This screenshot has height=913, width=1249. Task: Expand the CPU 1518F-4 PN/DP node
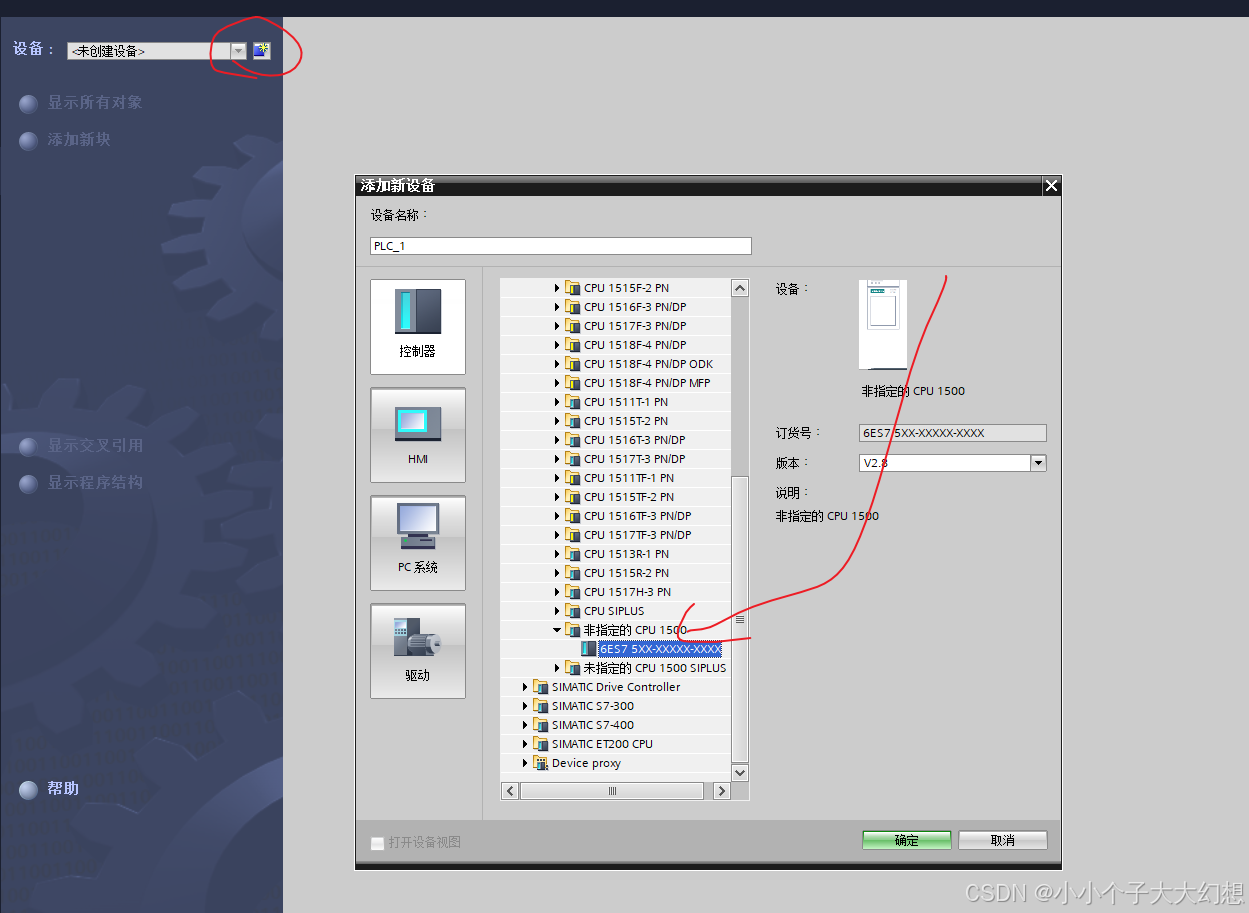[557, 345]
